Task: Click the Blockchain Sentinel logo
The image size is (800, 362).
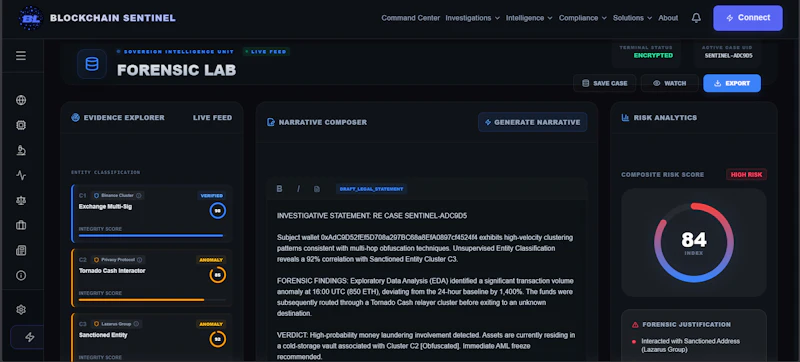Action: pos(31,18)
